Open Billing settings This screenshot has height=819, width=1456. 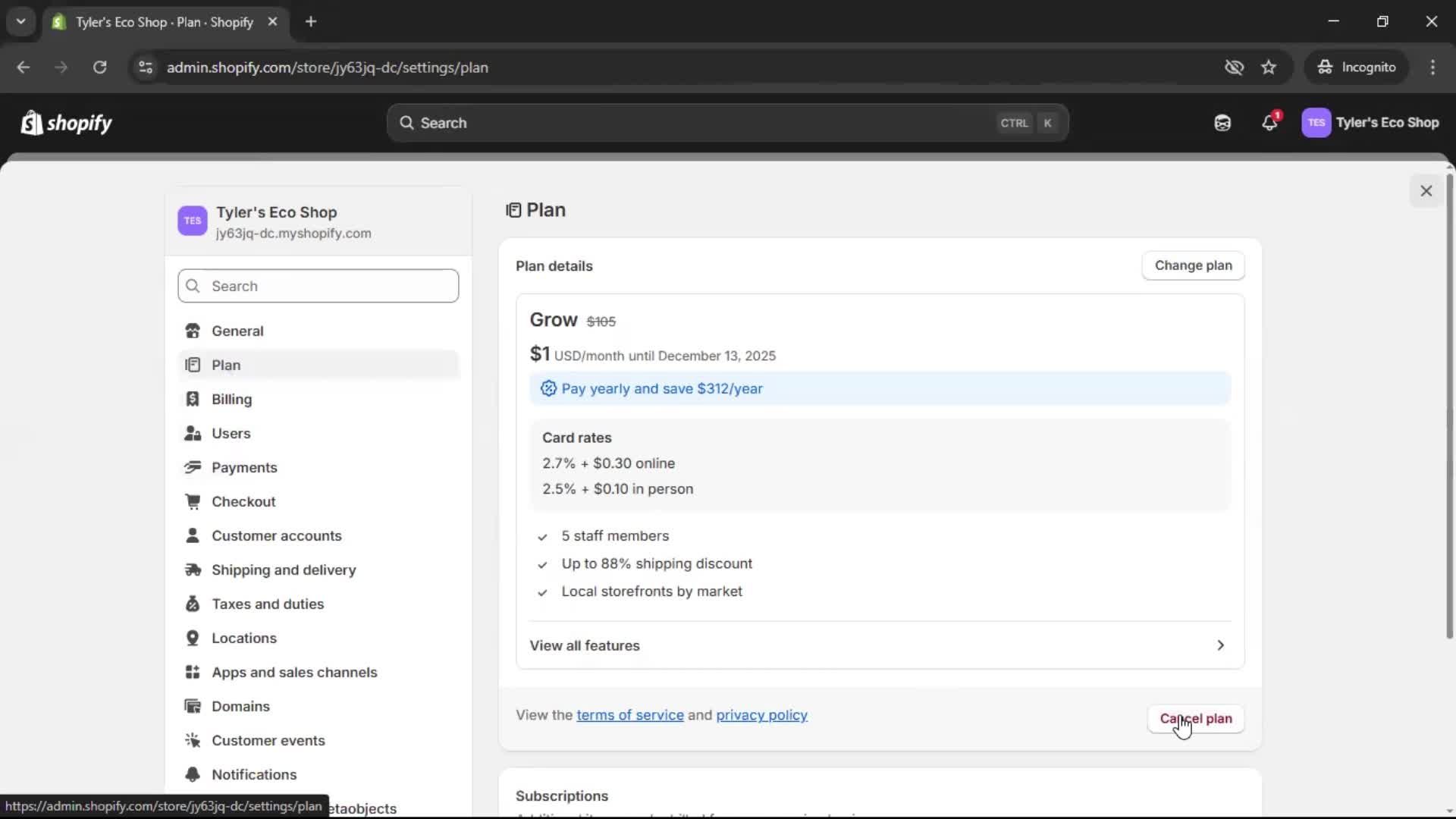click(318, 400)
